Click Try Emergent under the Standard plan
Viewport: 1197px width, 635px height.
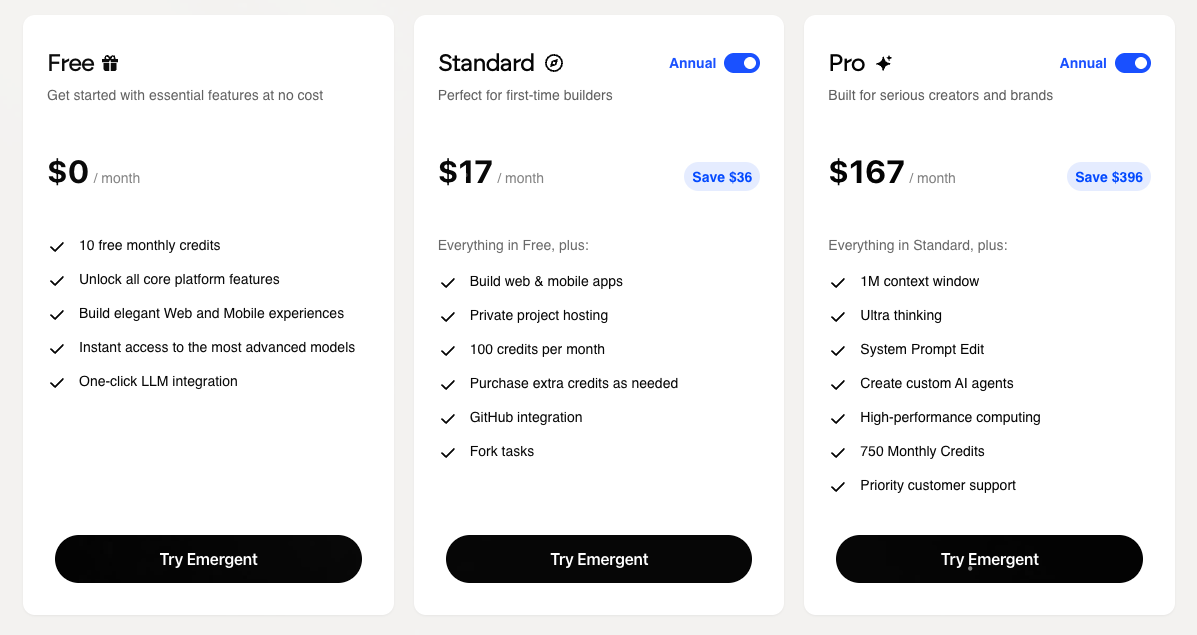click(x=598, y=559)
